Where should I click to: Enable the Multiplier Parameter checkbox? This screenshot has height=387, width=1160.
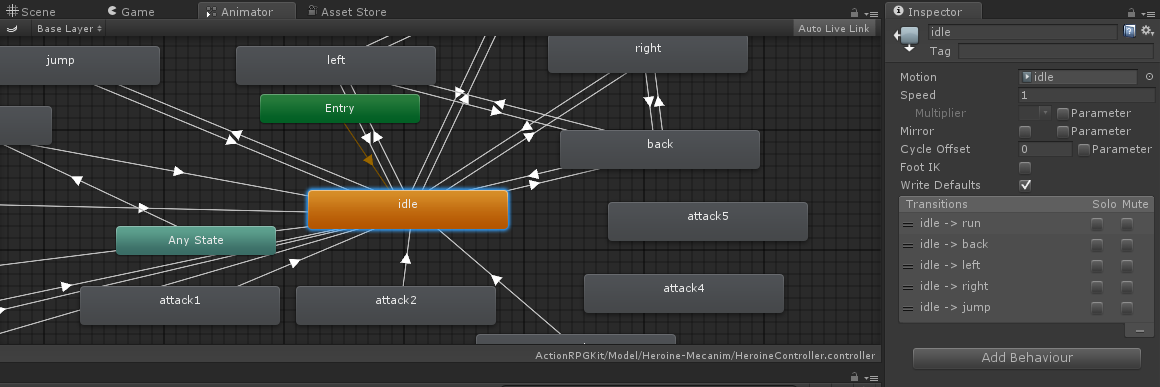(1062, 113)
